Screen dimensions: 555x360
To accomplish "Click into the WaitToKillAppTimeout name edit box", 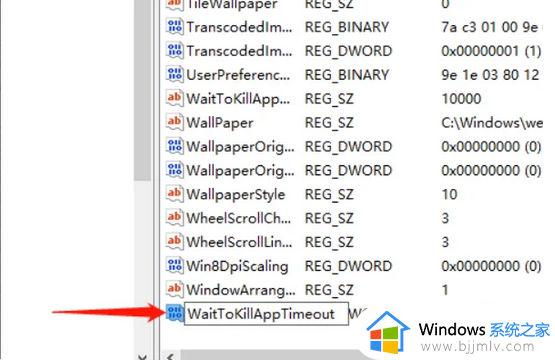I will coord(266,314).
